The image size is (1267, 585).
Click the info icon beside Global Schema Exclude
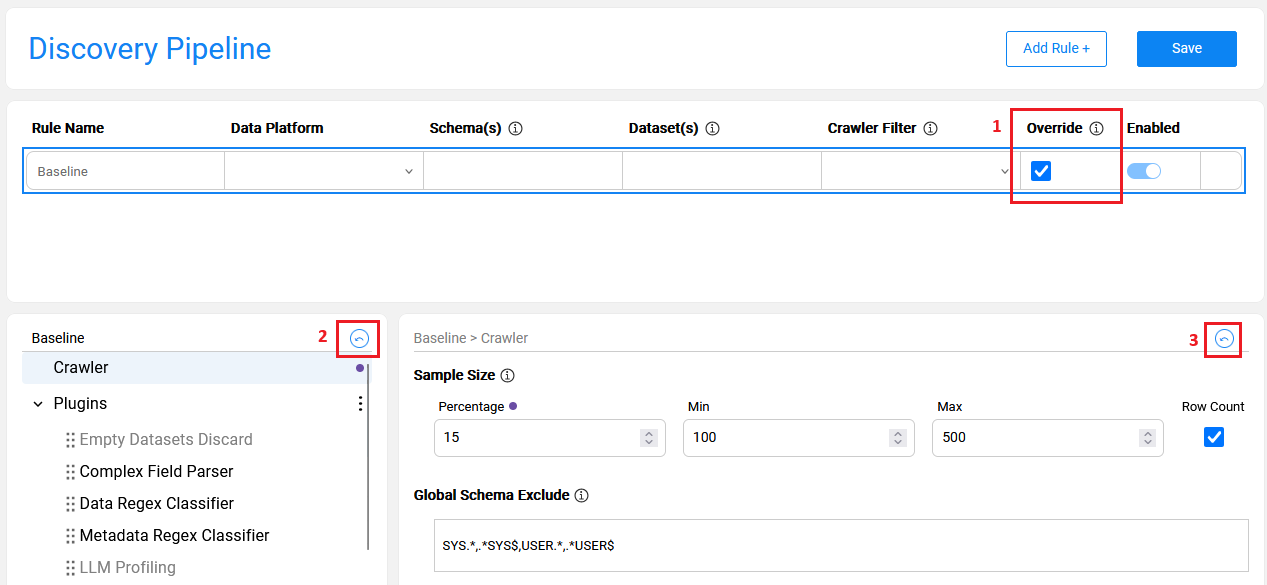(x=582, y=495)
